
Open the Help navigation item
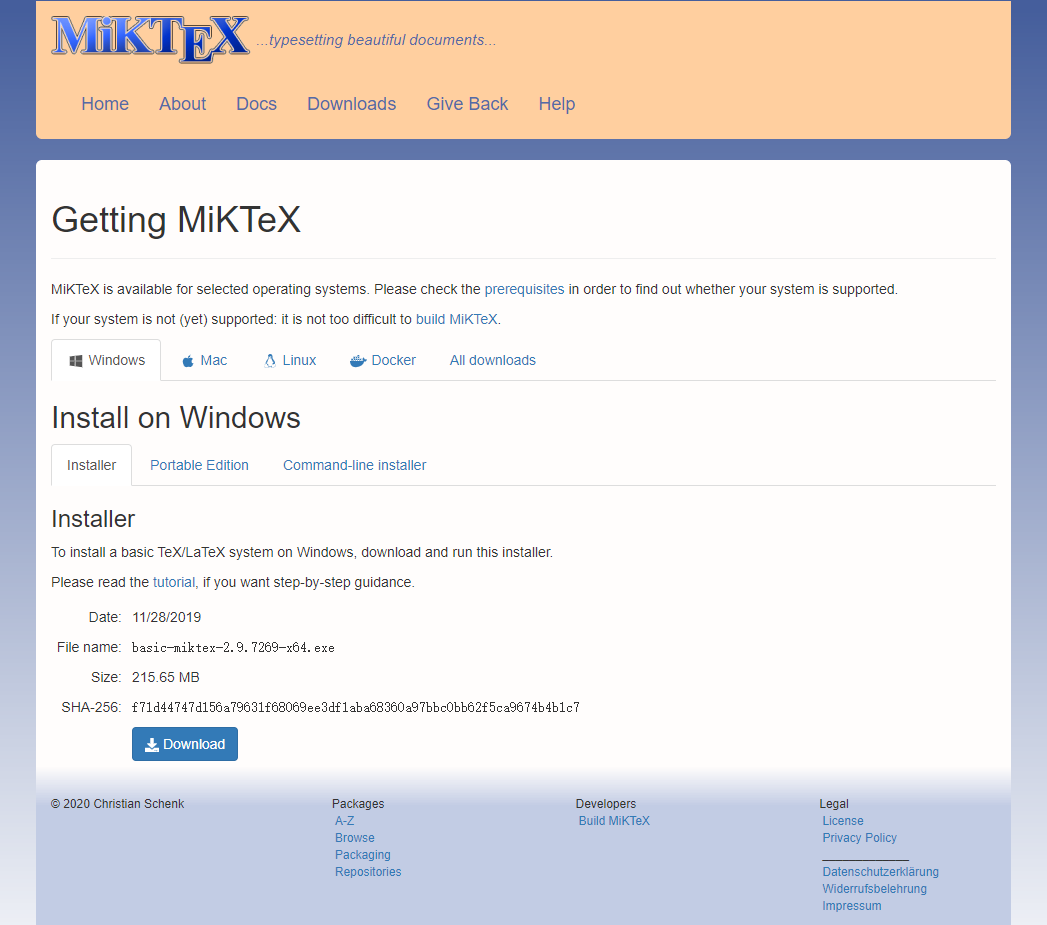[557, 104]
